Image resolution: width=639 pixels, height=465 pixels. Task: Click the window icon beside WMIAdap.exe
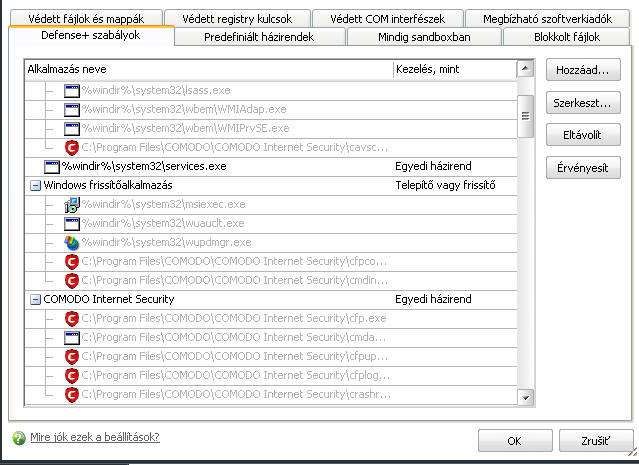pyautogui.click(x=72, y=110)
